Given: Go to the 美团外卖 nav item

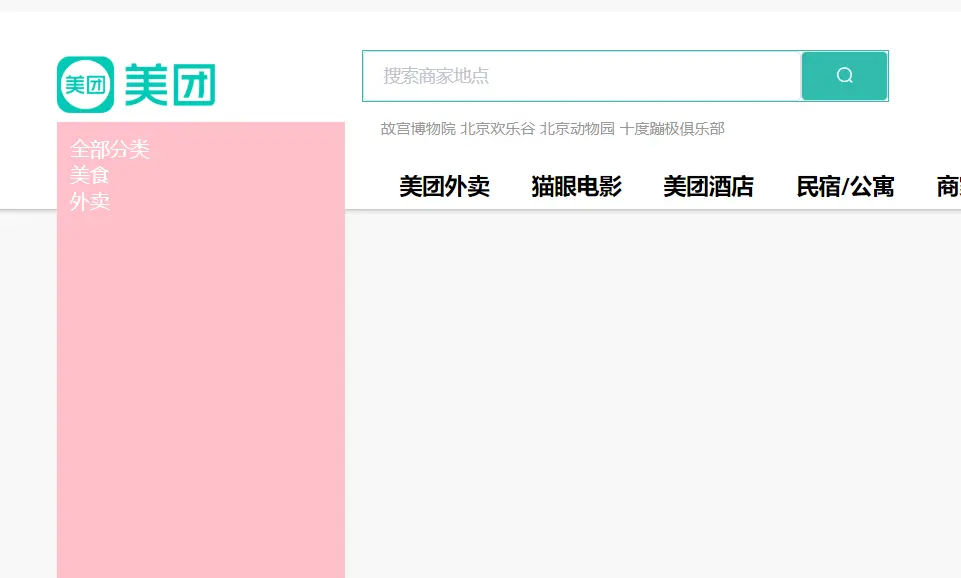Looking at the screenshot, I should 444,186.
